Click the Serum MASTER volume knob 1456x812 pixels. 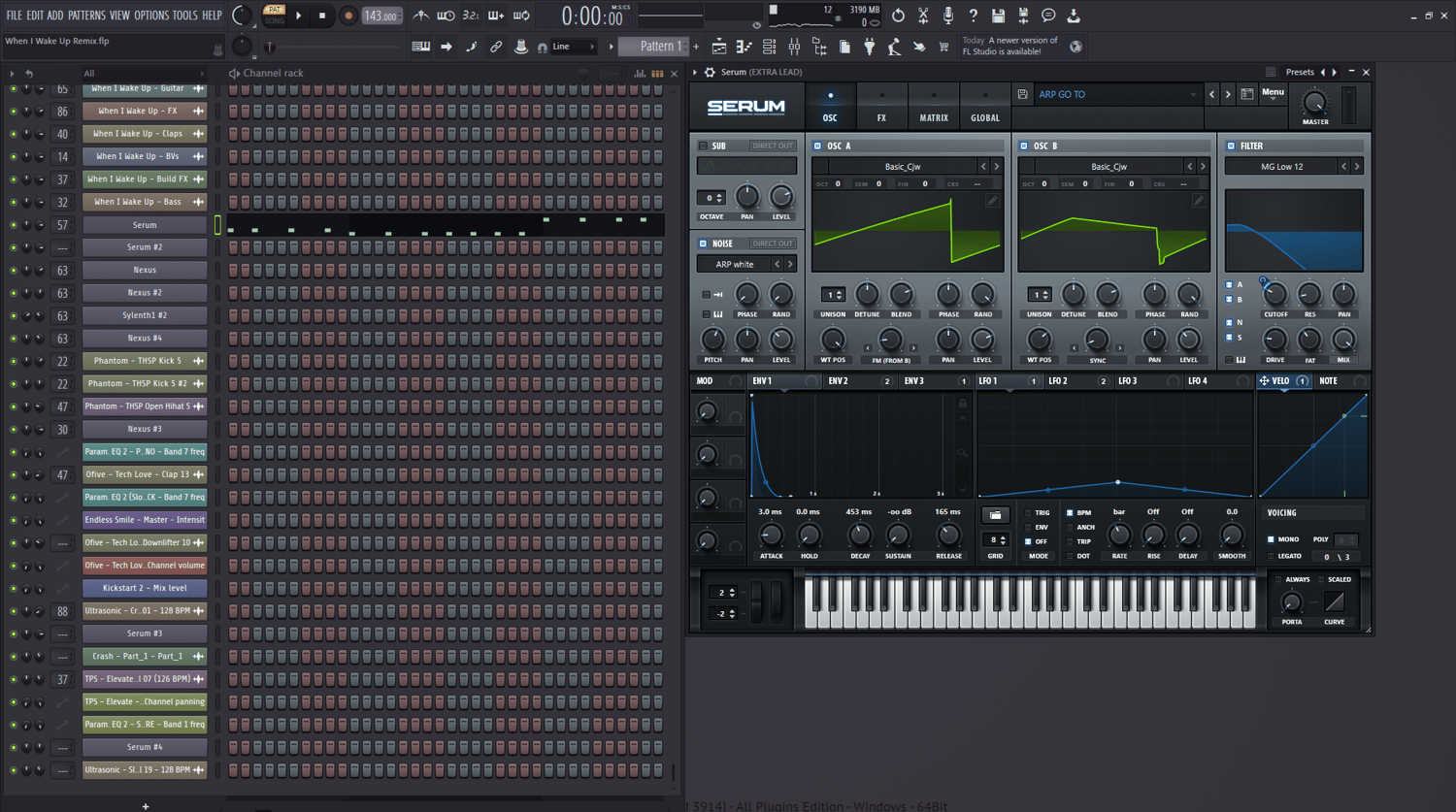[1315, 103]
